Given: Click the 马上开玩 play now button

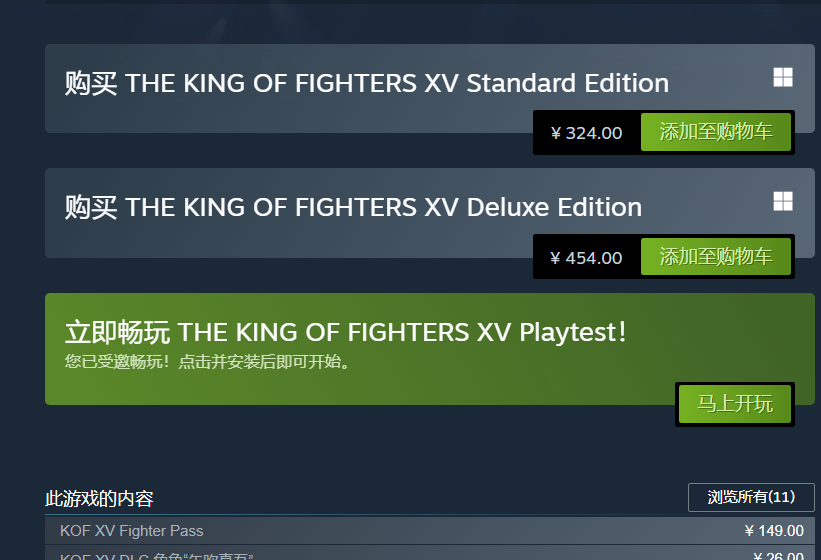Looking at the screenshot, I should 735,404.
